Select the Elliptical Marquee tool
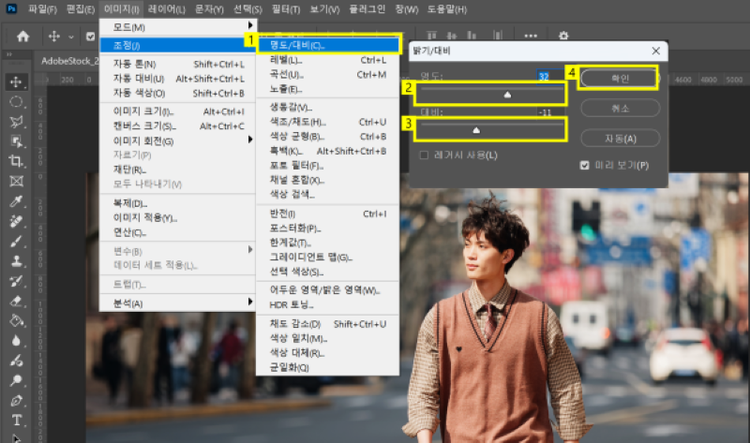This screenshot has height=443, width=750. 16,102
